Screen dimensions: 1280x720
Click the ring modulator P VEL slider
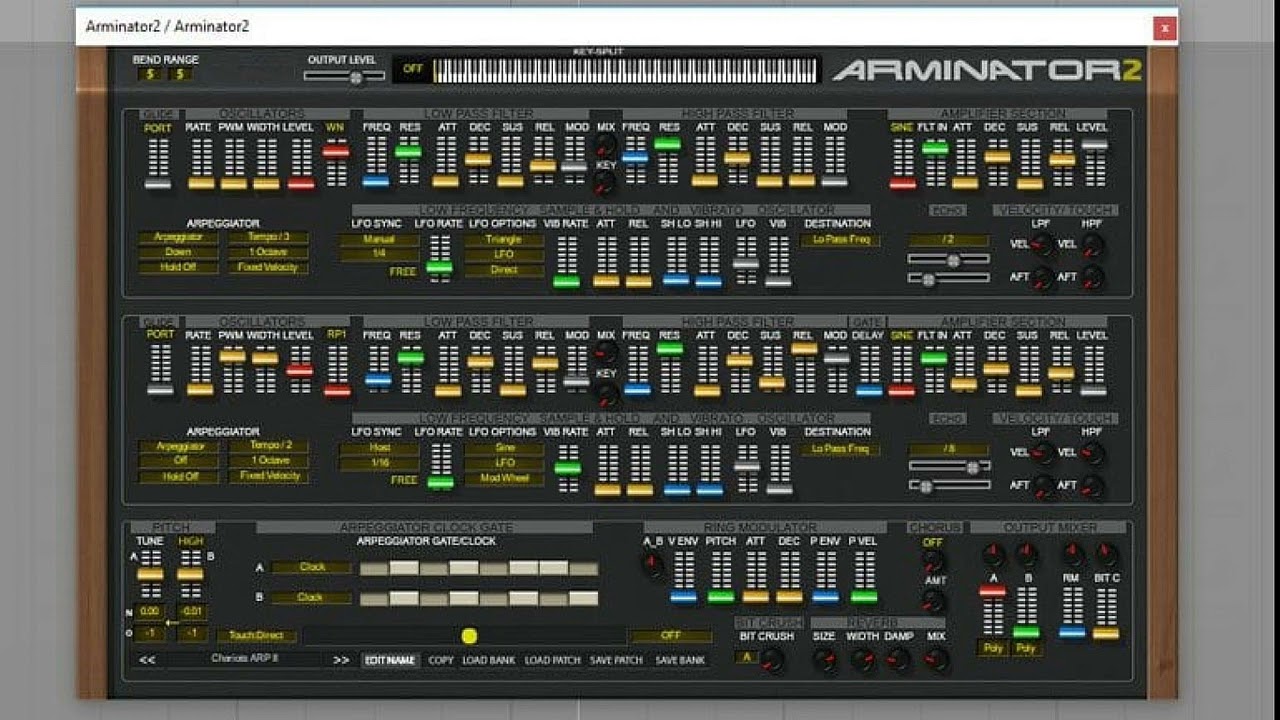pyautogui.click(x=864, y=577)
